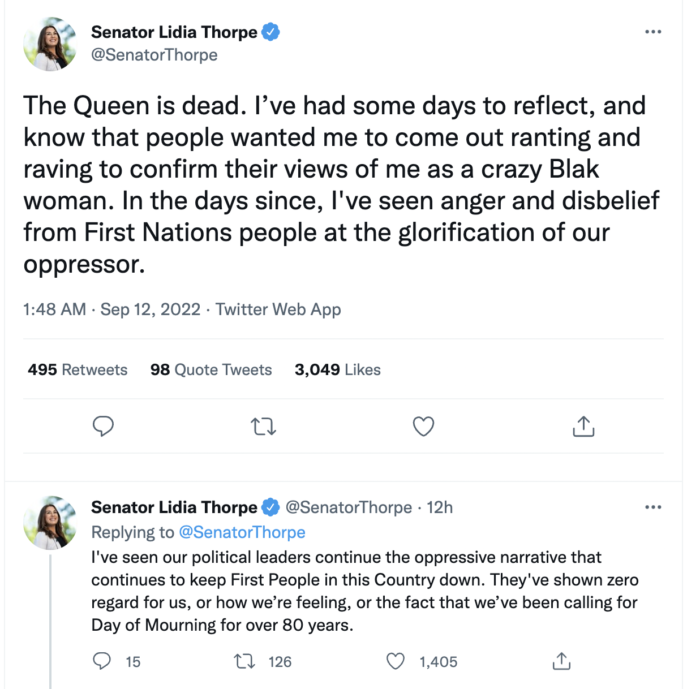Image resolution: width=700 pixels, height=689 pixels.
Task: Open @SenatorThorpe handle in the main tweet header
Action: (x=154, y=55)
